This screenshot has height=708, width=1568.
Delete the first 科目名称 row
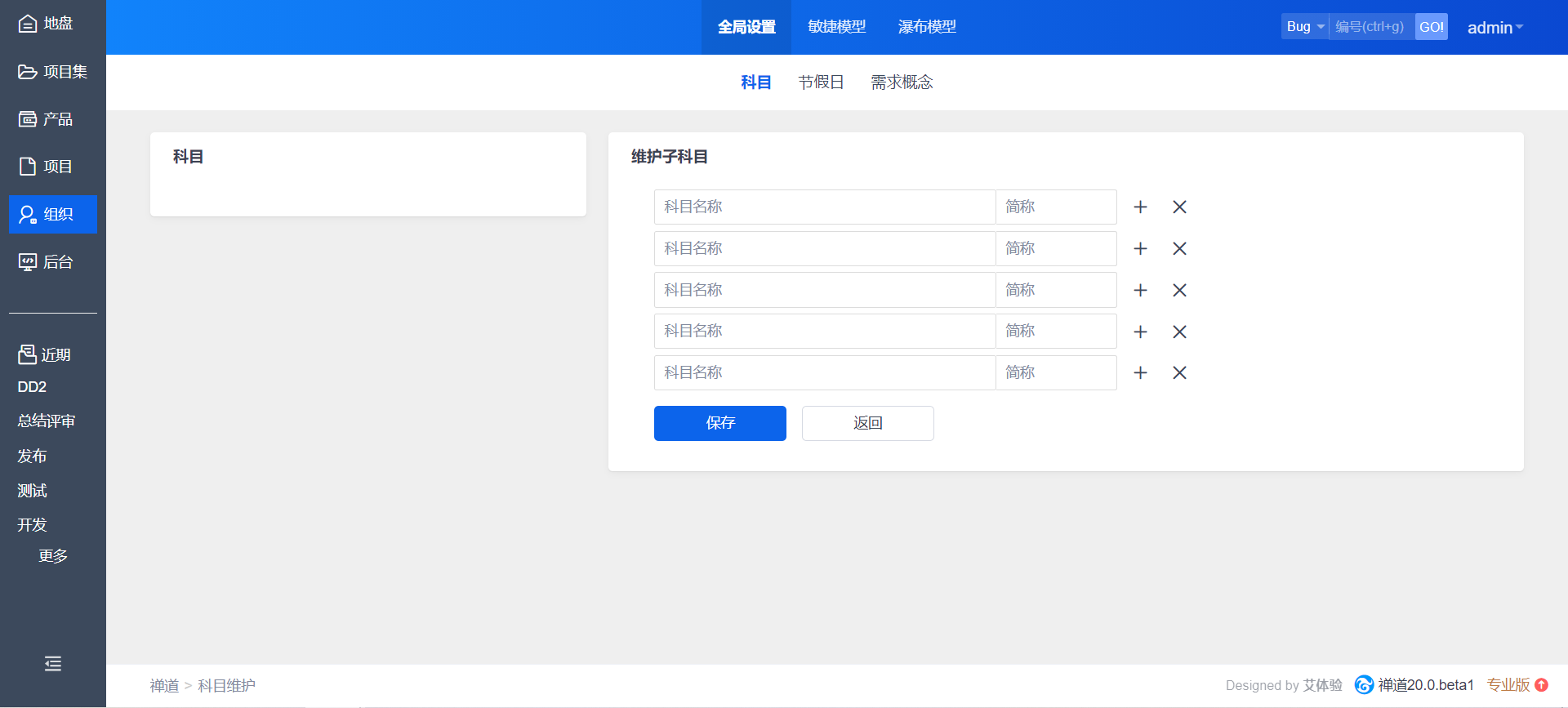pos(1179,207)
